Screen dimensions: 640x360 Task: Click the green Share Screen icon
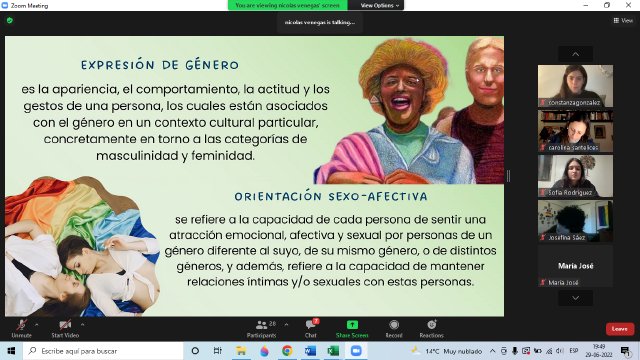[x=352, y=325]
